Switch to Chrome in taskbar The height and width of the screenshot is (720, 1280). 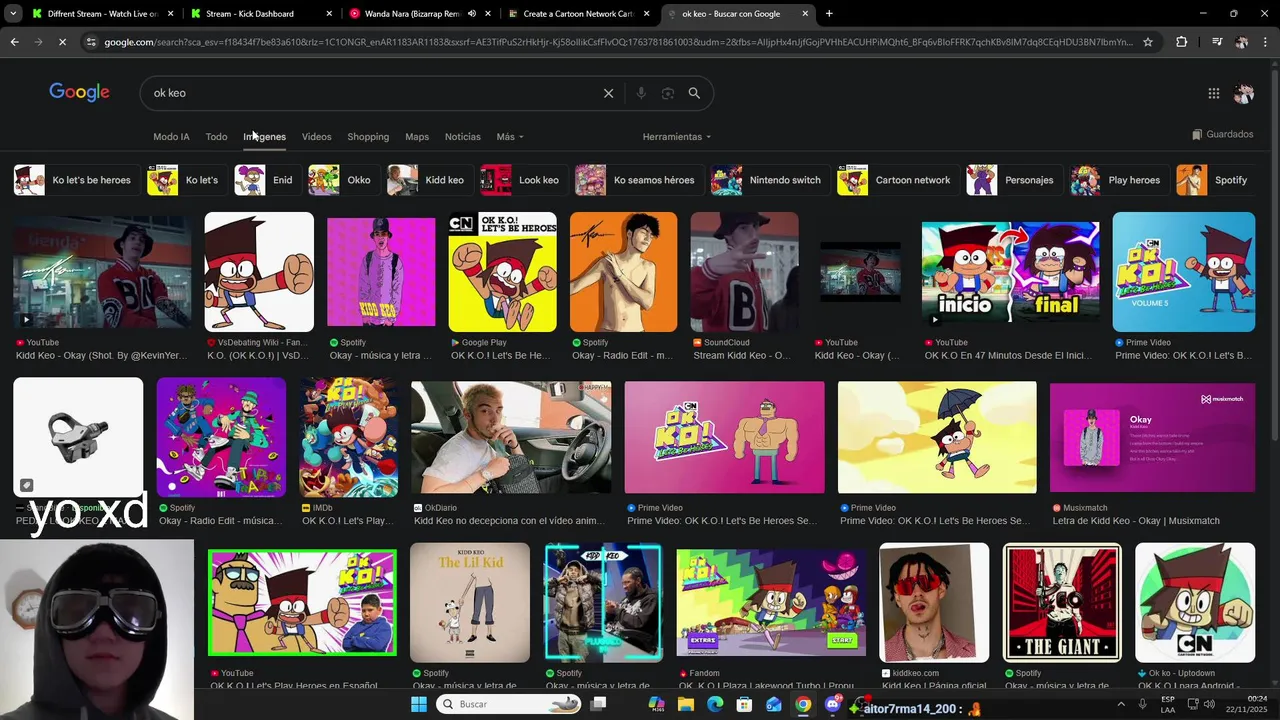coord(803,704)
